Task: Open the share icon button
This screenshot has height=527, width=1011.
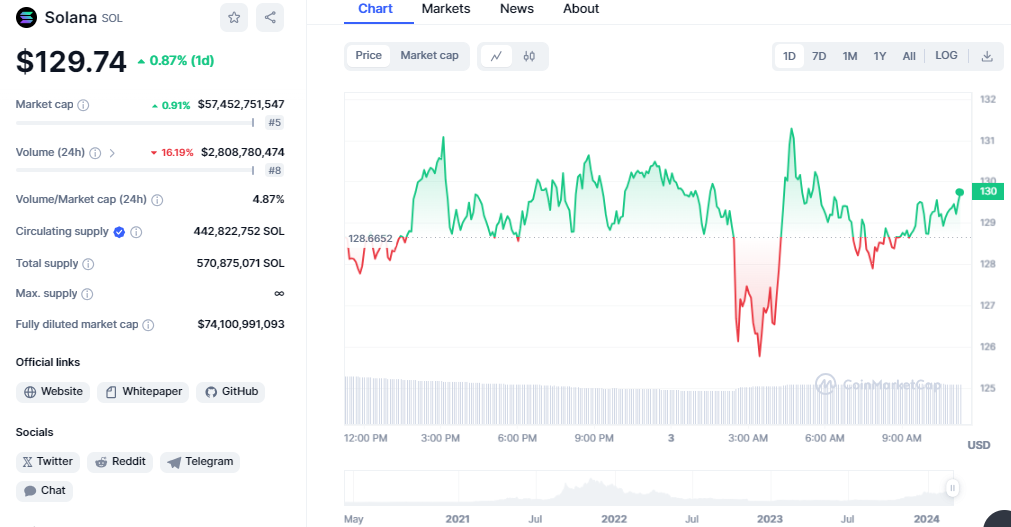Action: click(270, 17)
